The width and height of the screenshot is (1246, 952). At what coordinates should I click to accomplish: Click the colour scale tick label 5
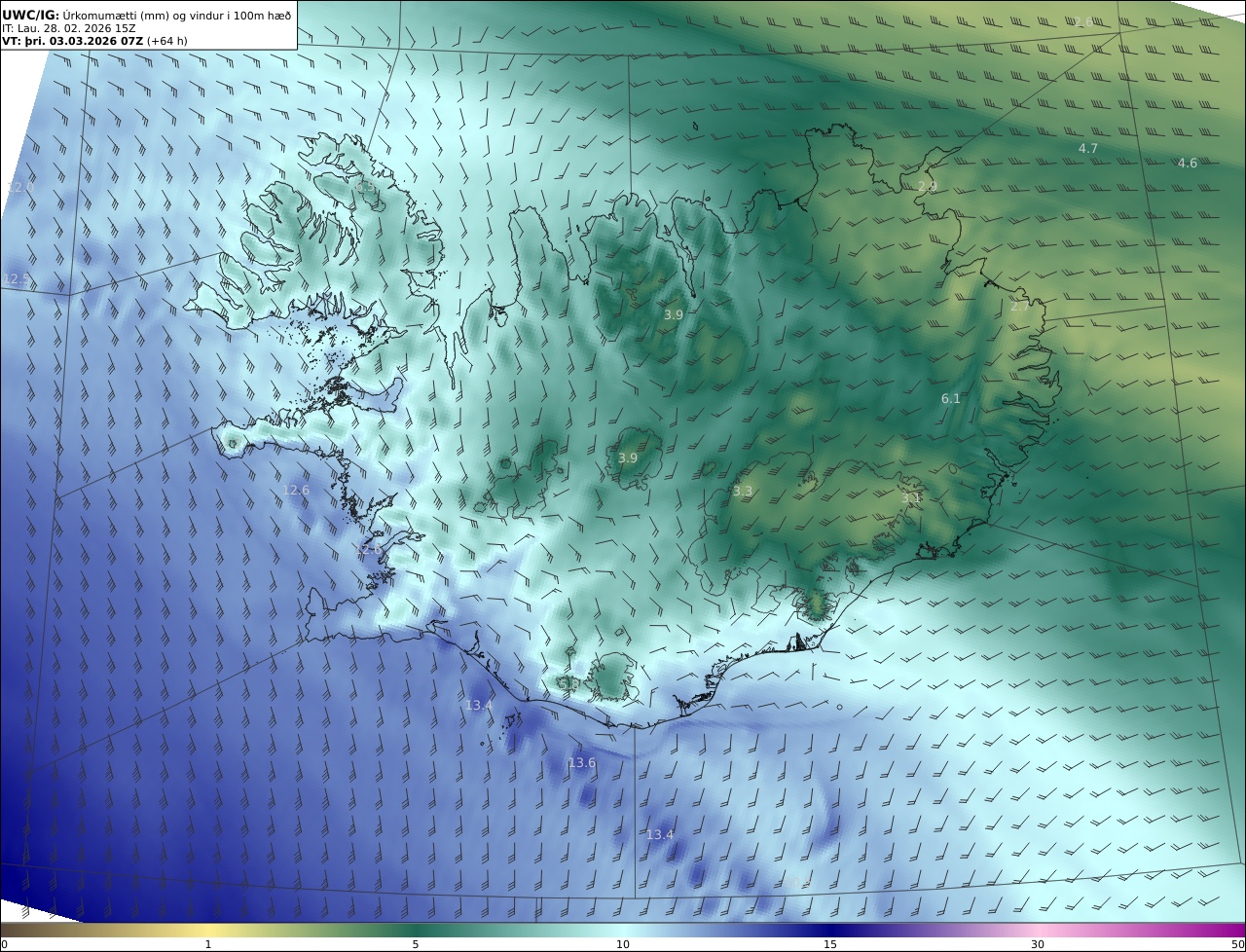(x=416, y=944)
